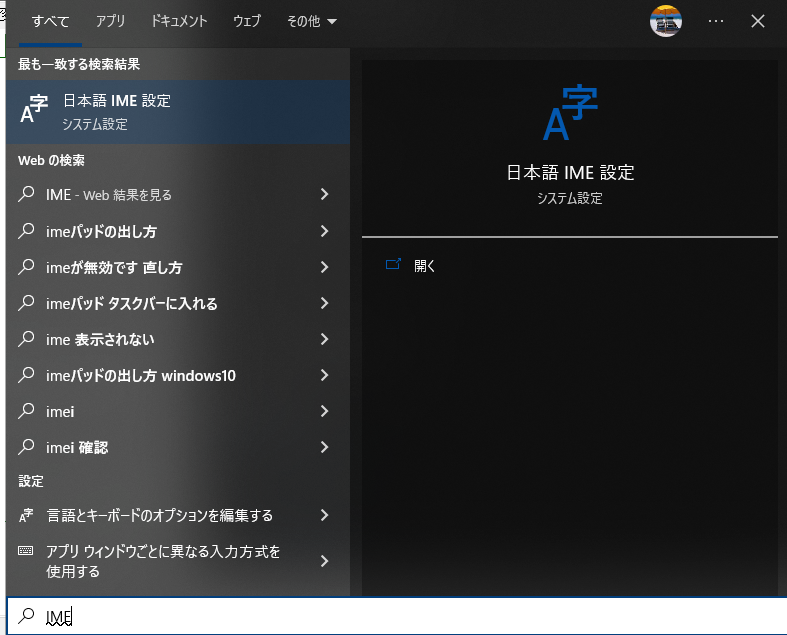Click the A字 icon of the best match
This screenshot has height=635, width=787.
tap(34, 109)
